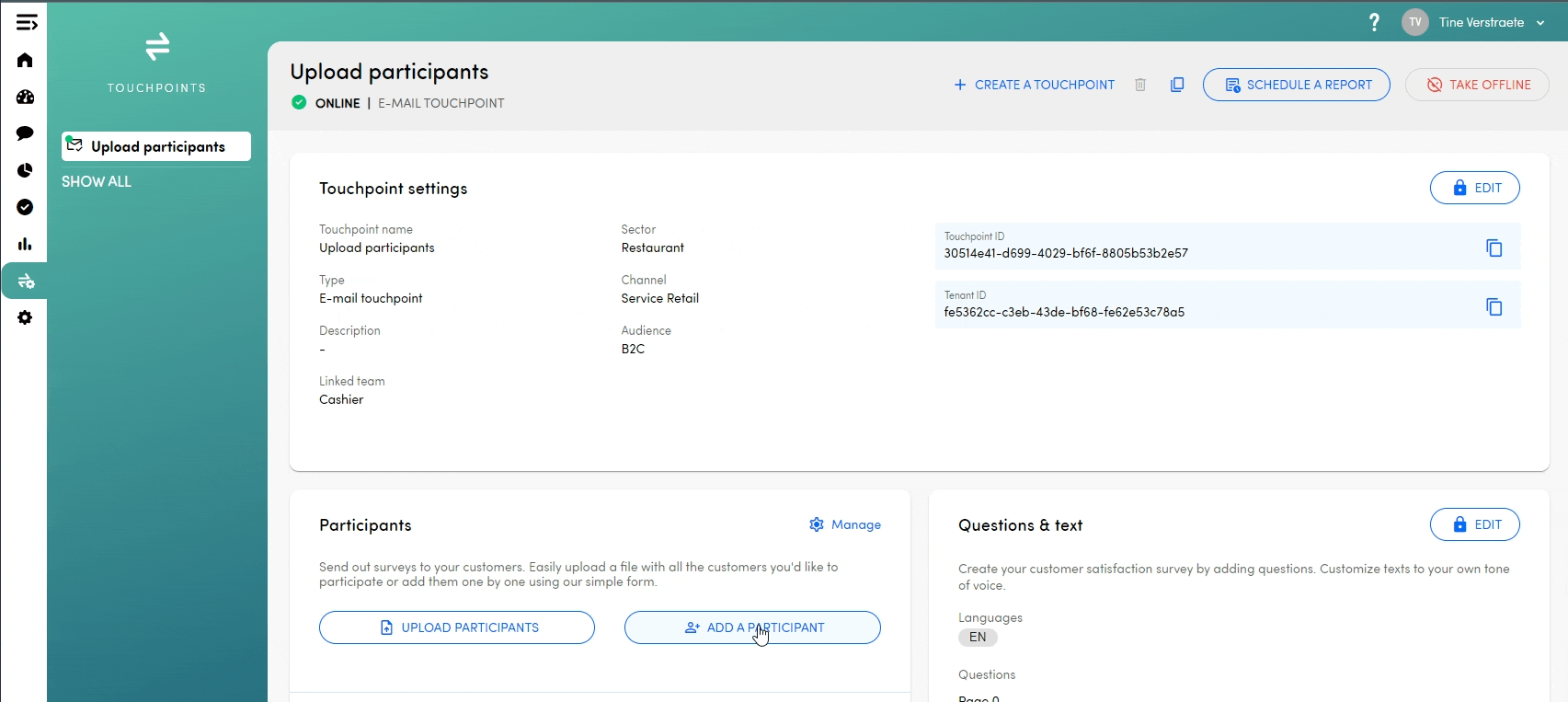Viewport: 1568px width, 702px height.
Task: Copy the Tenant ID to clipboard
Action: tap(1494, 306)
